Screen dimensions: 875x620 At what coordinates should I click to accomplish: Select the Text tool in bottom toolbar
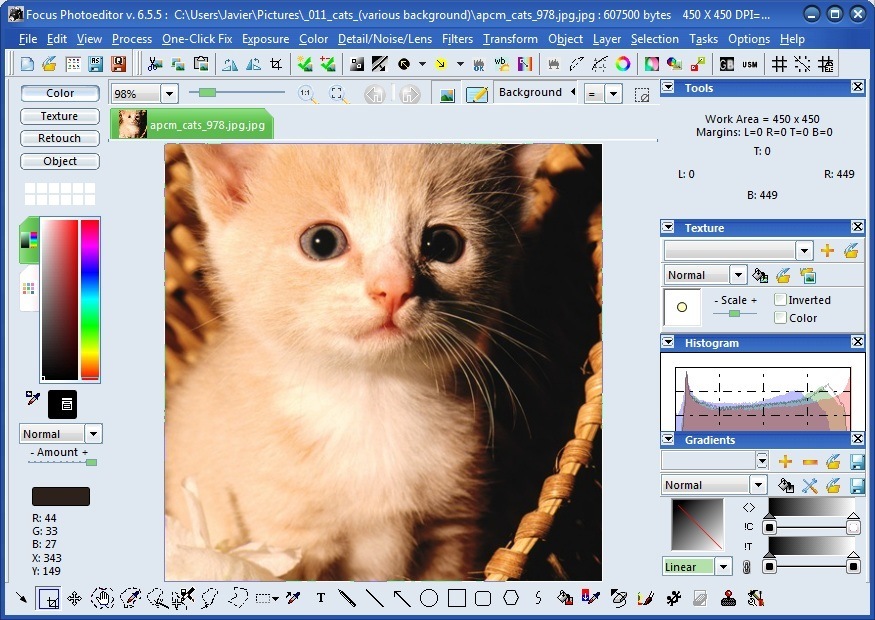click(x=321, y=598)
